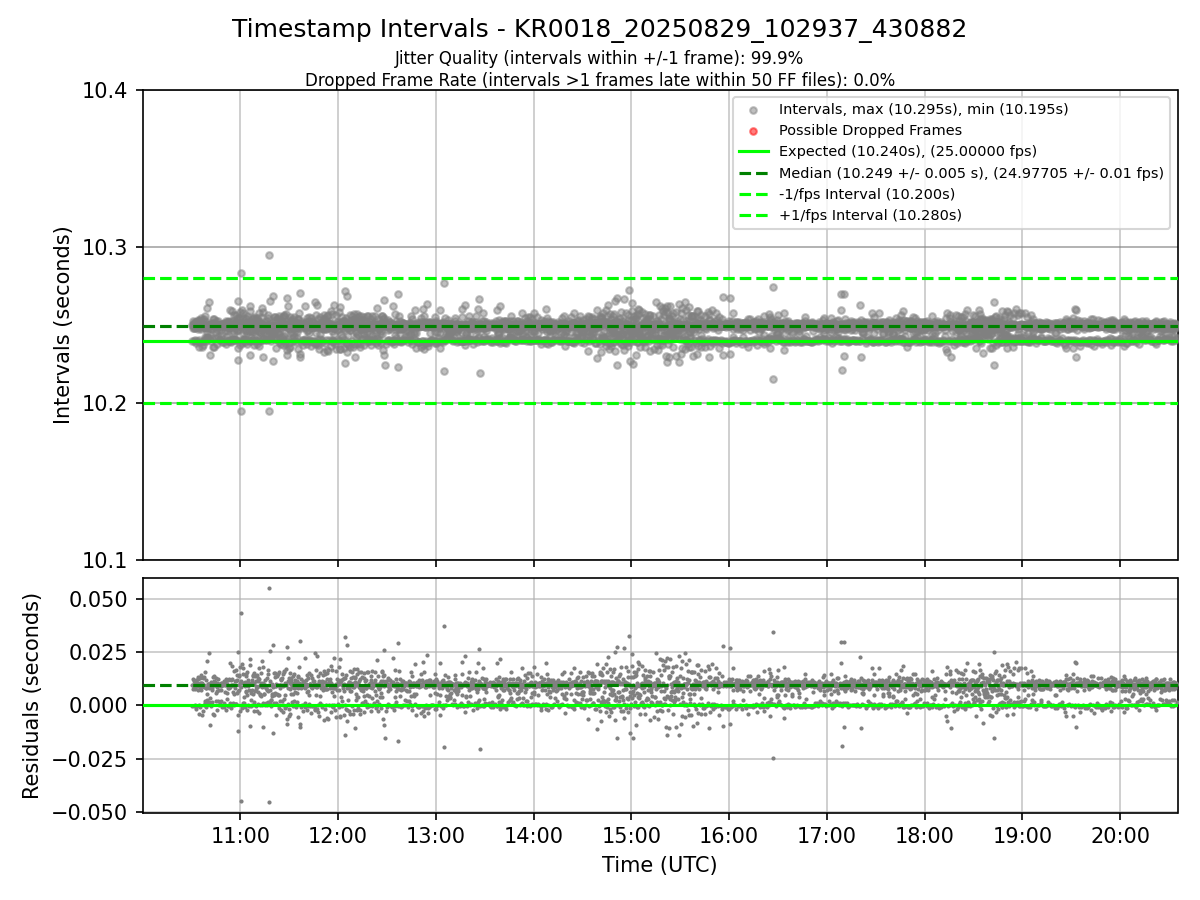Screen dimensions: 1200x900
Task: Click legend entry Intervals, max (10.295s), min (10.195s)
Action: 923,109
